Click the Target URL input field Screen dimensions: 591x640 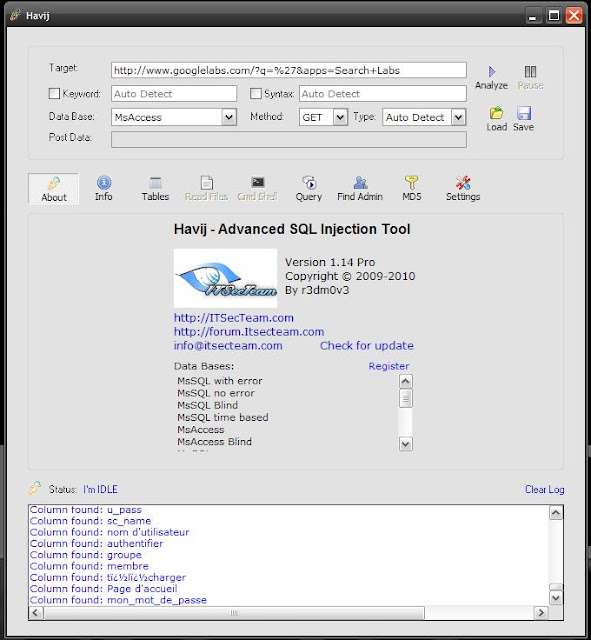289,70
